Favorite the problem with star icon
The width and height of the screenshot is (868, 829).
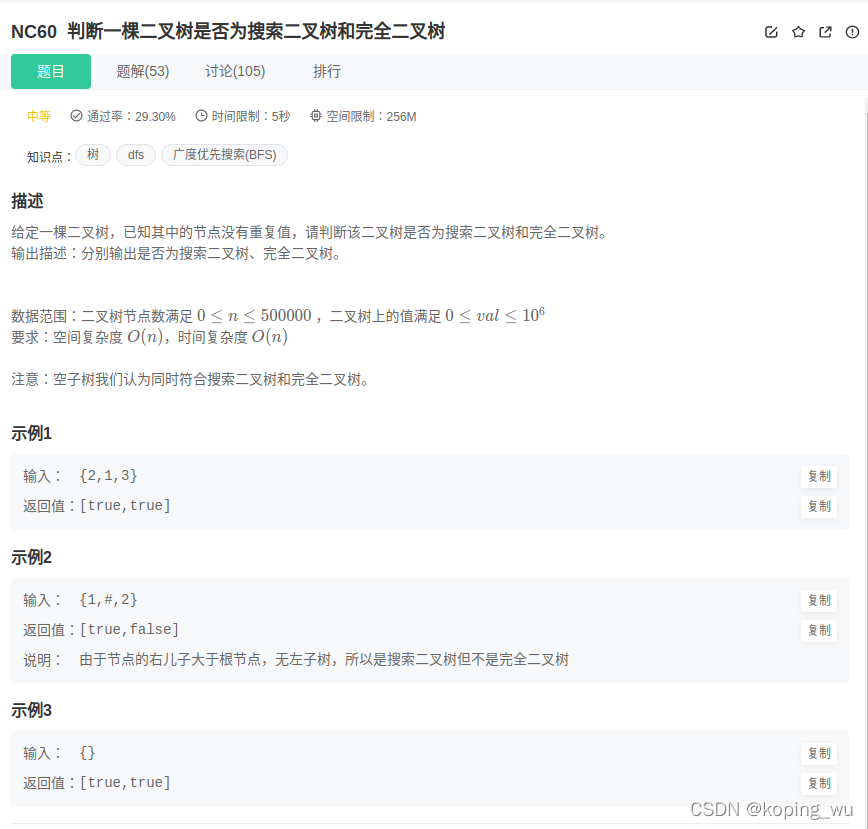coord(798,32)
